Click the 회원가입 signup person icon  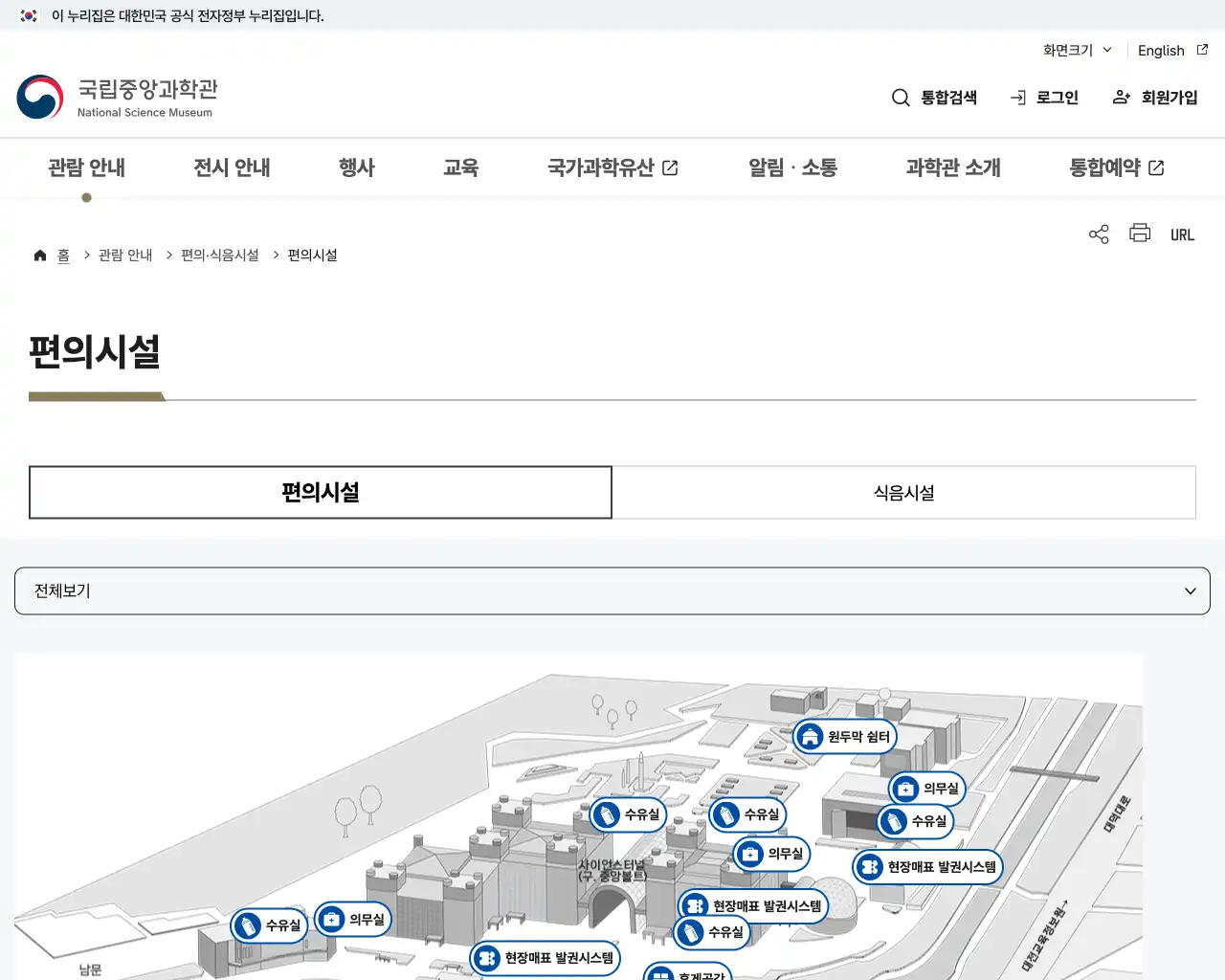click(x=1121, y=97)
